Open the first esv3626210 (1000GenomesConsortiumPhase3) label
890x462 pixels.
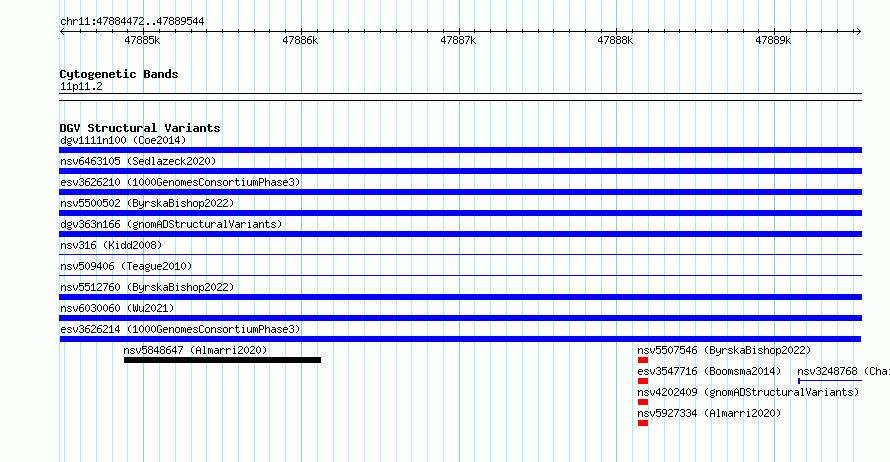pos(180,182)
